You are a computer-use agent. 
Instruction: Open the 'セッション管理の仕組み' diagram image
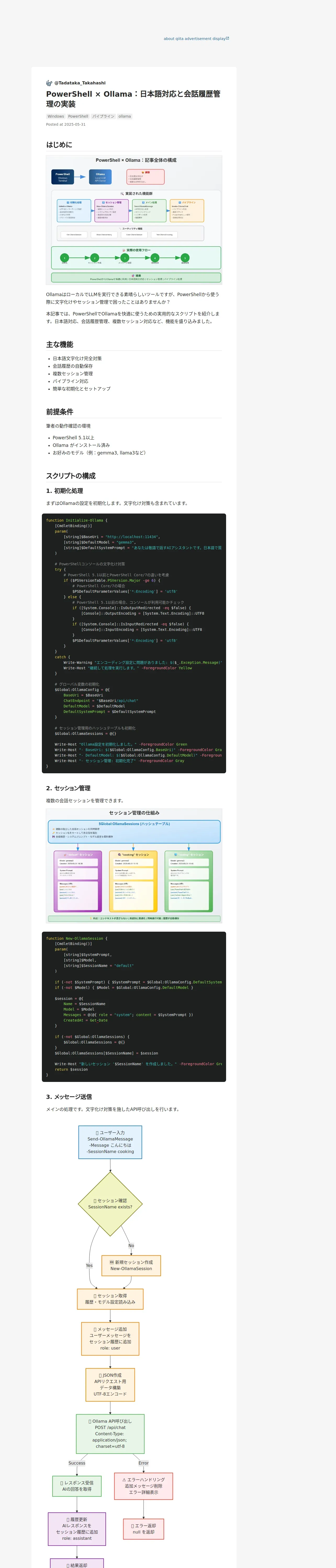pyautogui.click(x=134, y=865)
